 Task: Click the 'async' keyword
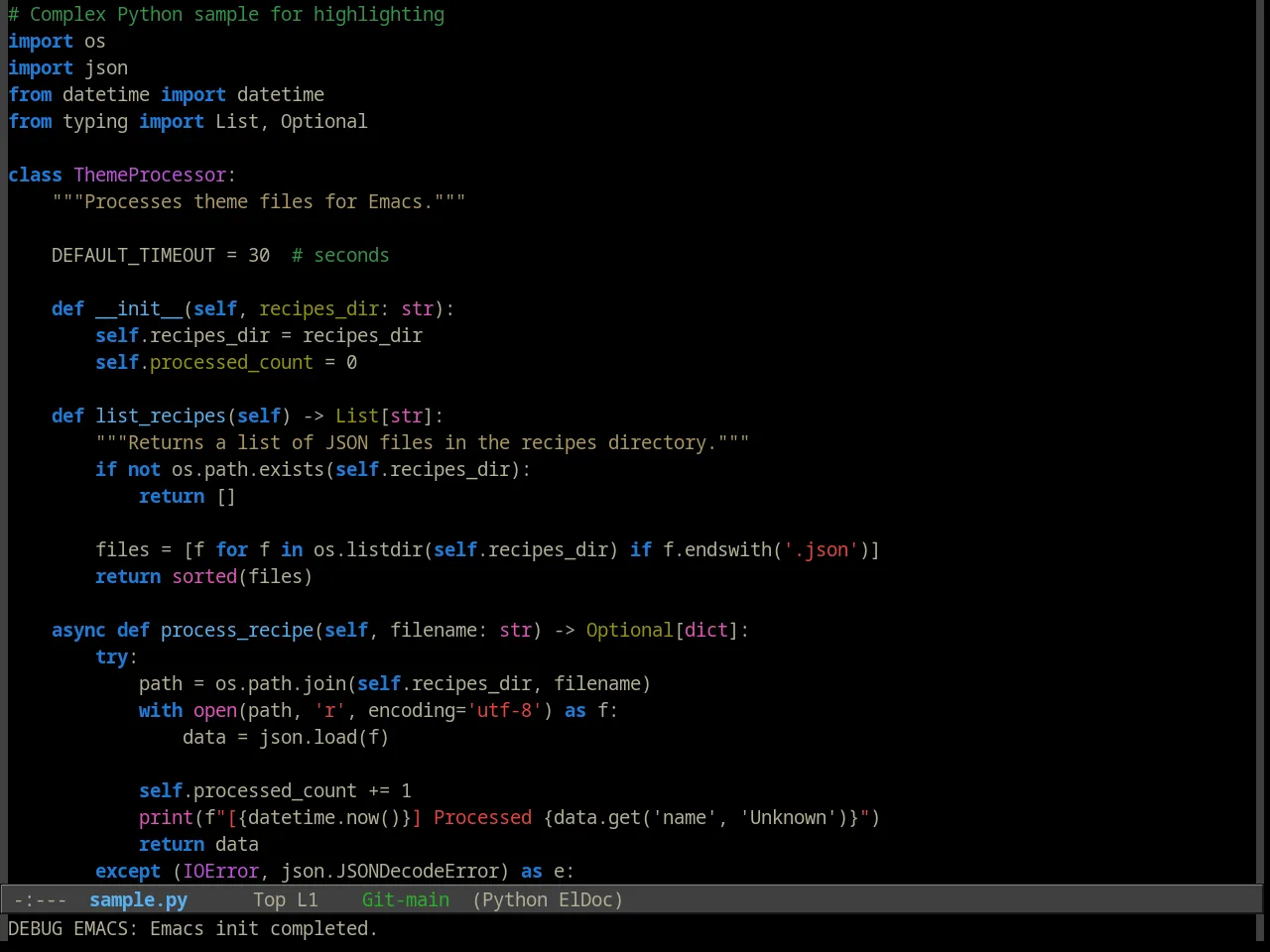click(x=78, y=631)
